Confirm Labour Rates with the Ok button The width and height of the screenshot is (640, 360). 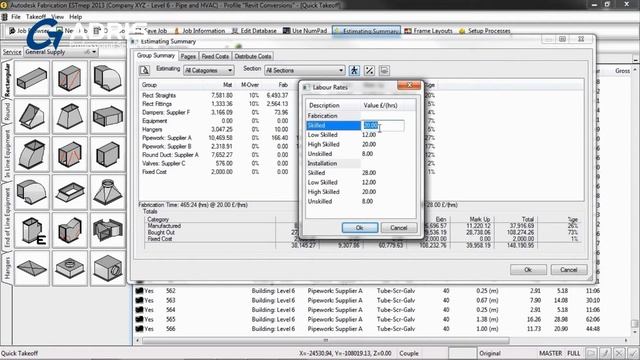[360, 228]
